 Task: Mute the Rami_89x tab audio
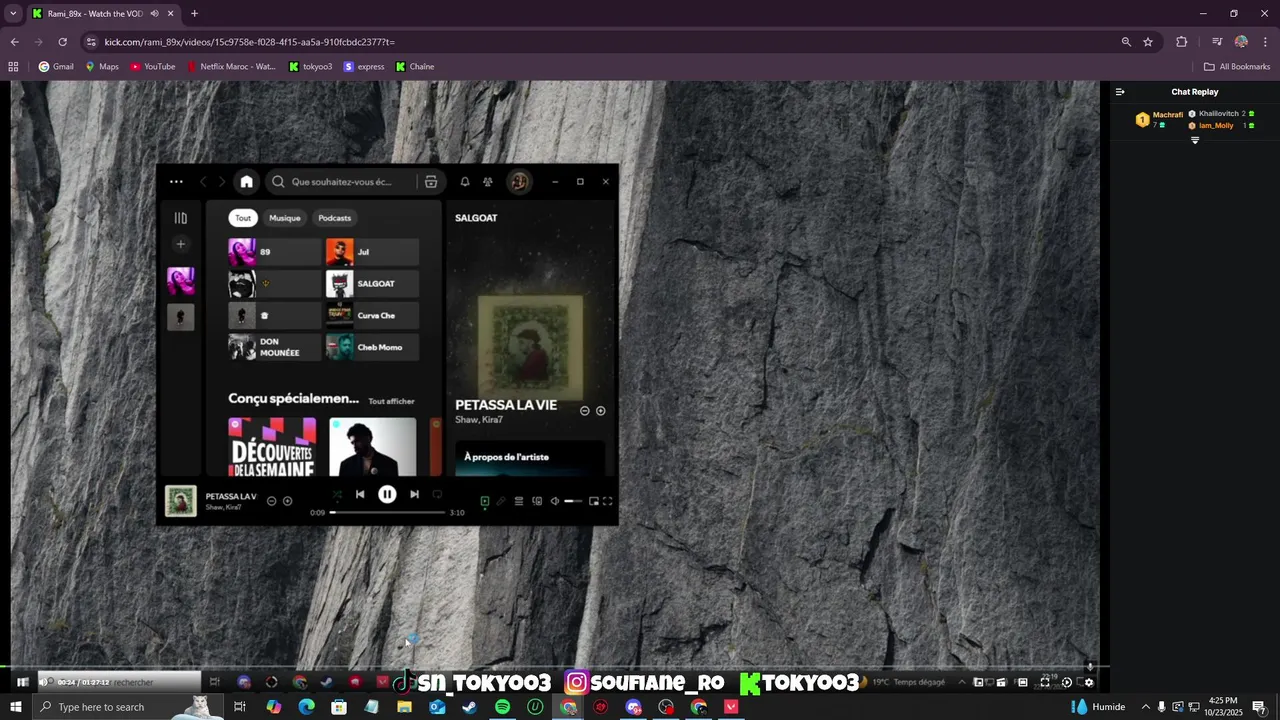tap(155, 14)
